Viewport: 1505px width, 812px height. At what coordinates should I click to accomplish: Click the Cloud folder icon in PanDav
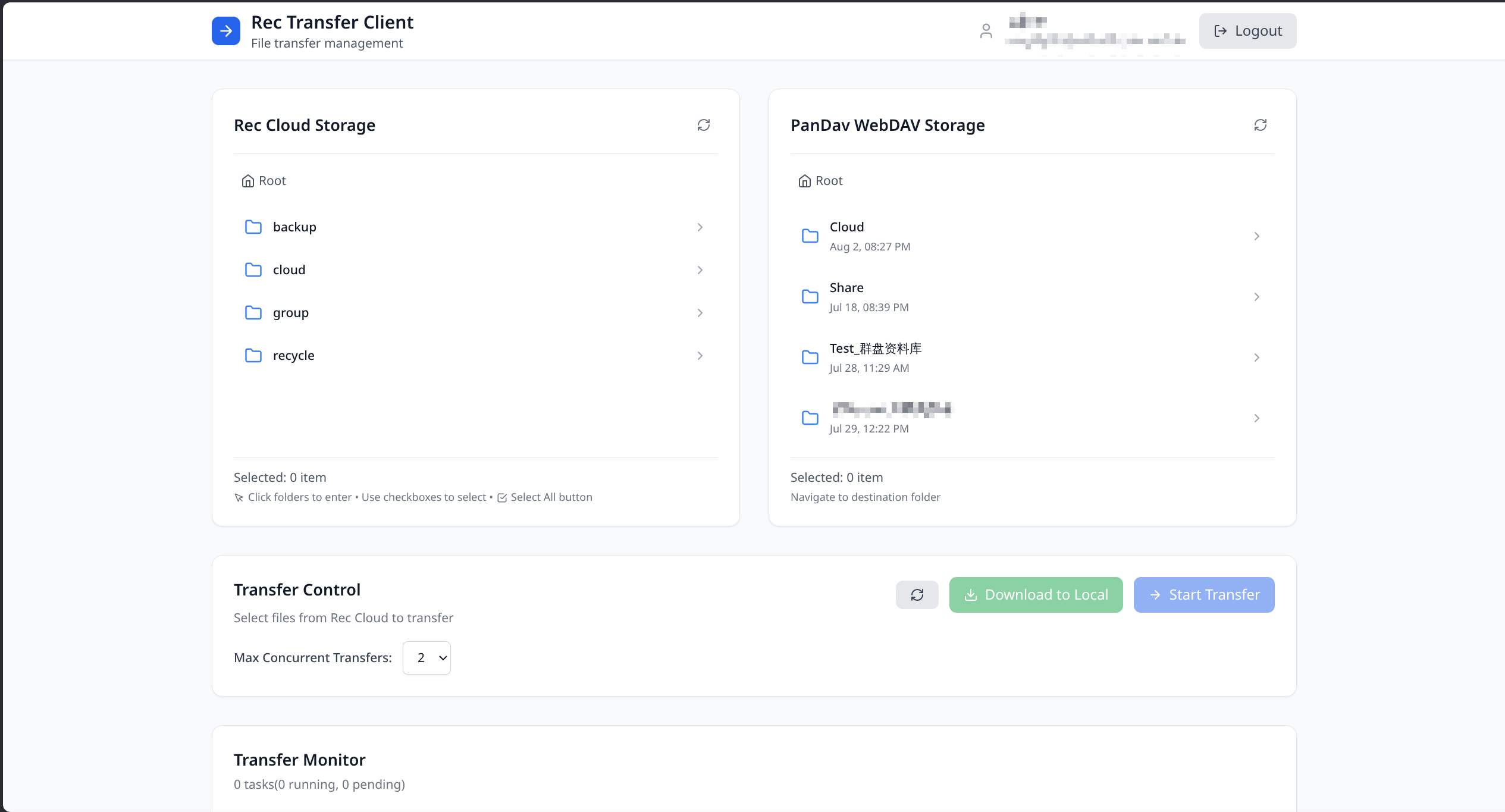click(x=810, y=236)
